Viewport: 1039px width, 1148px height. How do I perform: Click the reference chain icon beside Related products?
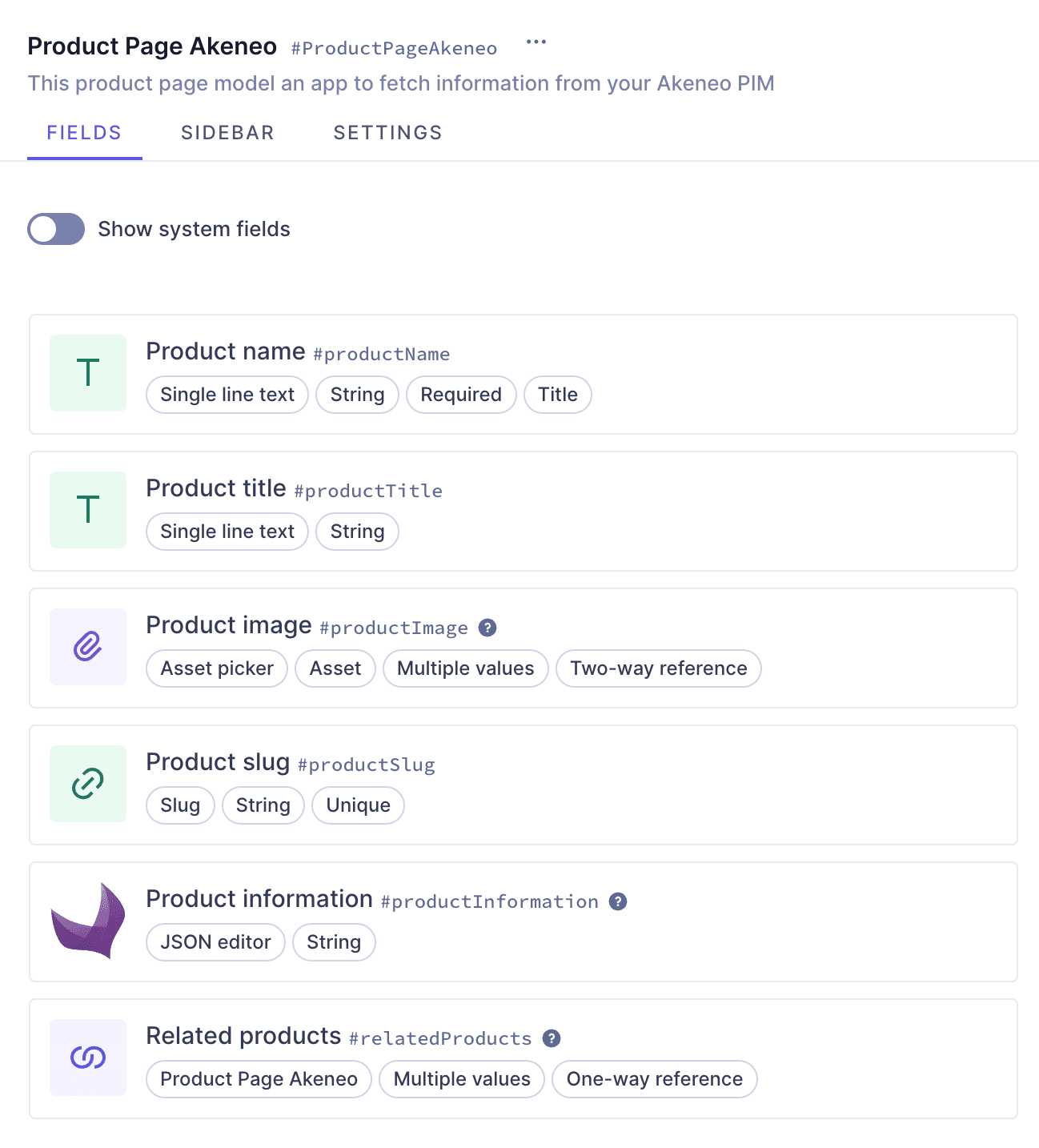pos(87,1057)
